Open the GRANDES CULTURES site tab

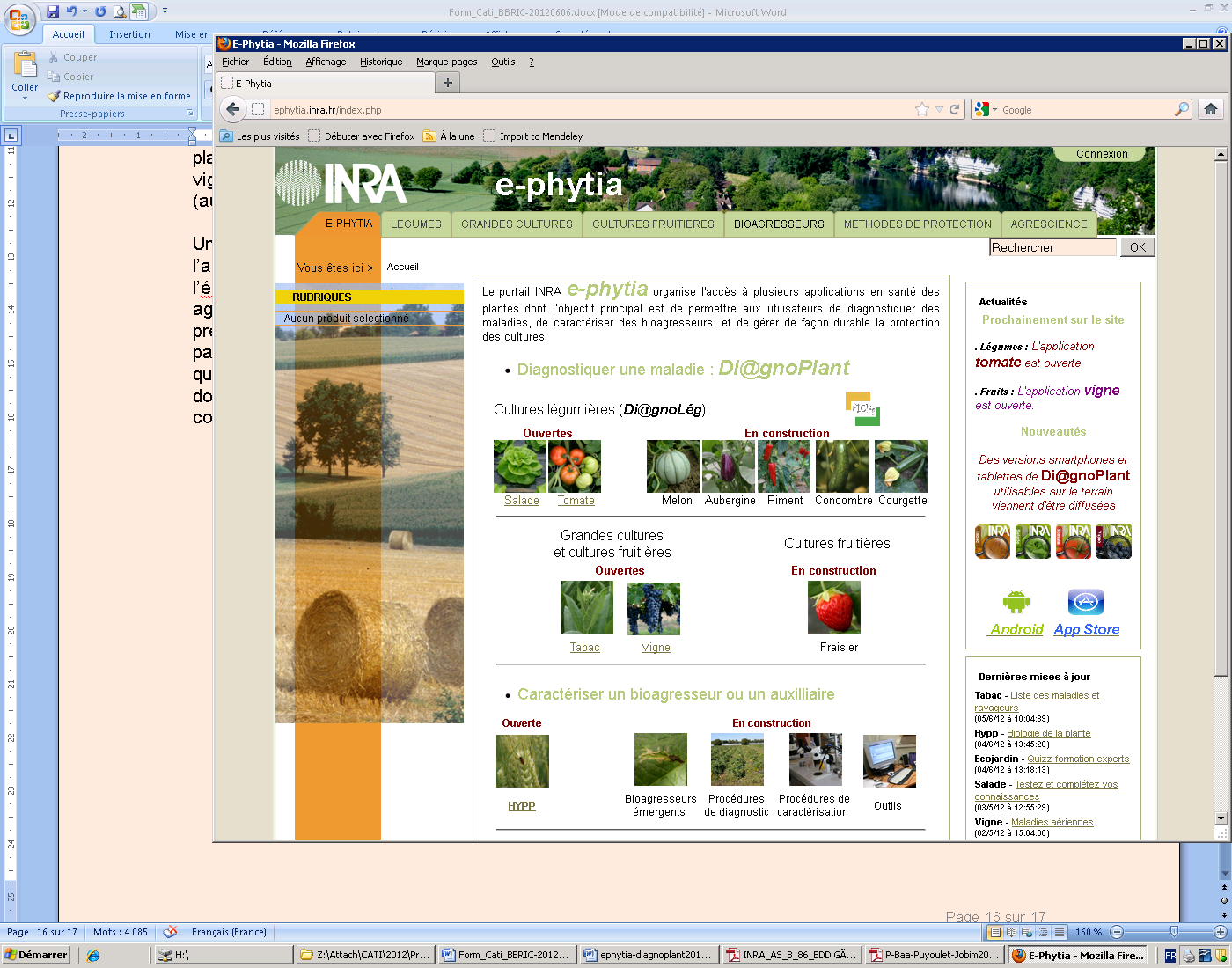click(x=517, y=224)
